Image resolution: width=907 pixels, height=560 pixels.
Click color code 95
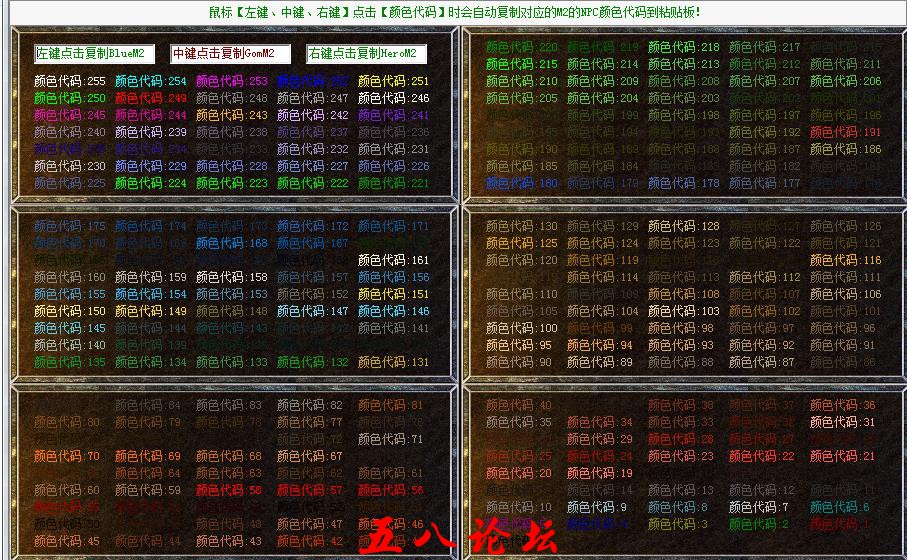[519, 345]
